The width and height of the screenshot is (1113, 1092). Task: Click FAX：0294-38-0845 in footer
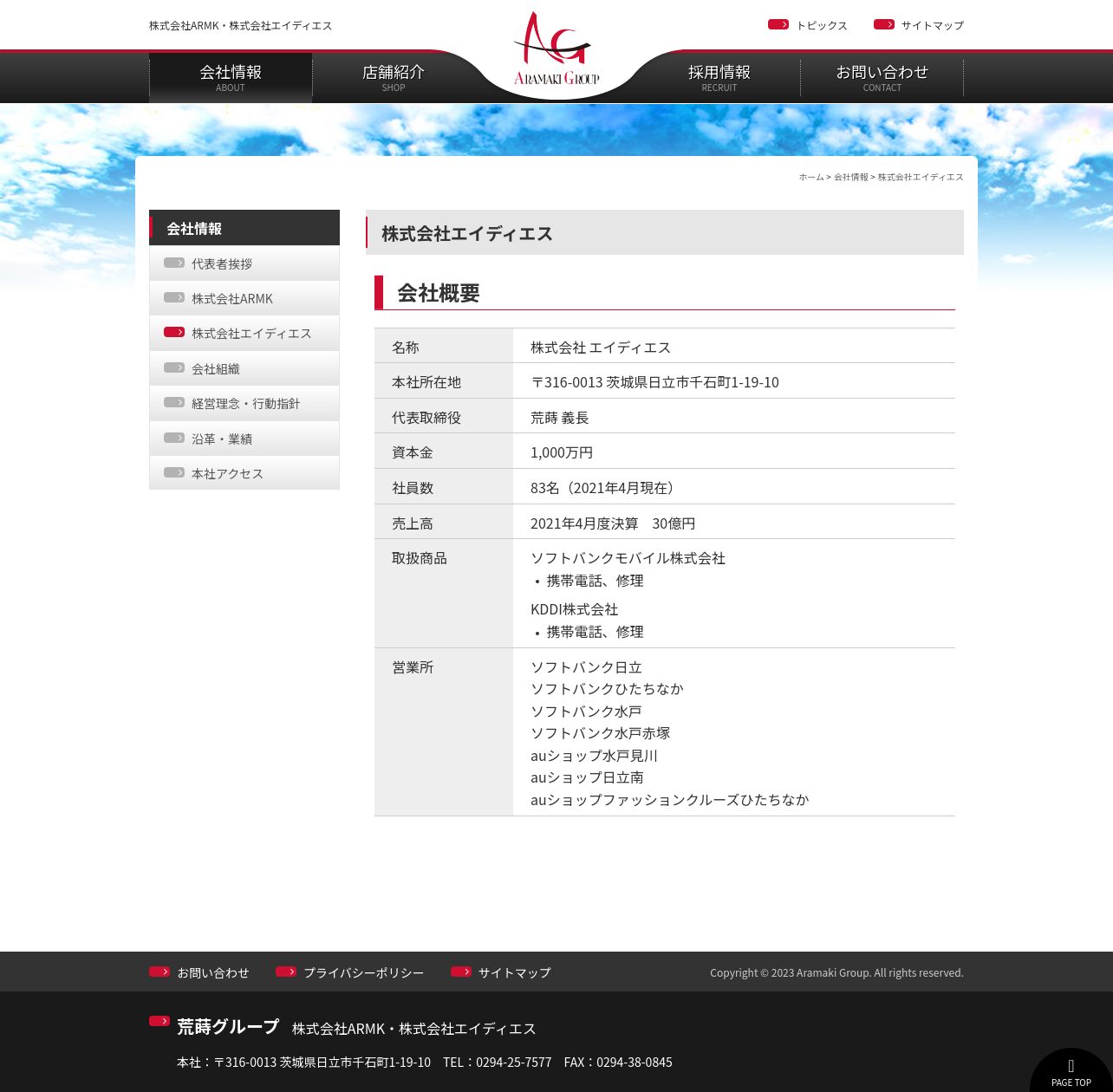click(618, 1062)
